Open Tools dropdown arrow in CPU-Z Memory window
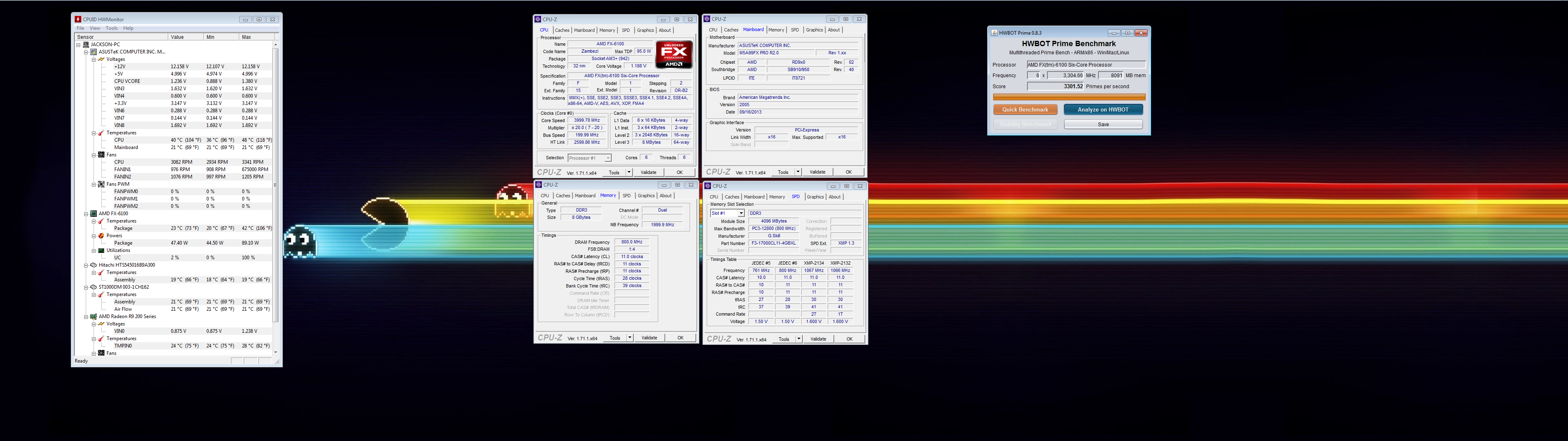The image size is (1568, 441). pos(629,337)
